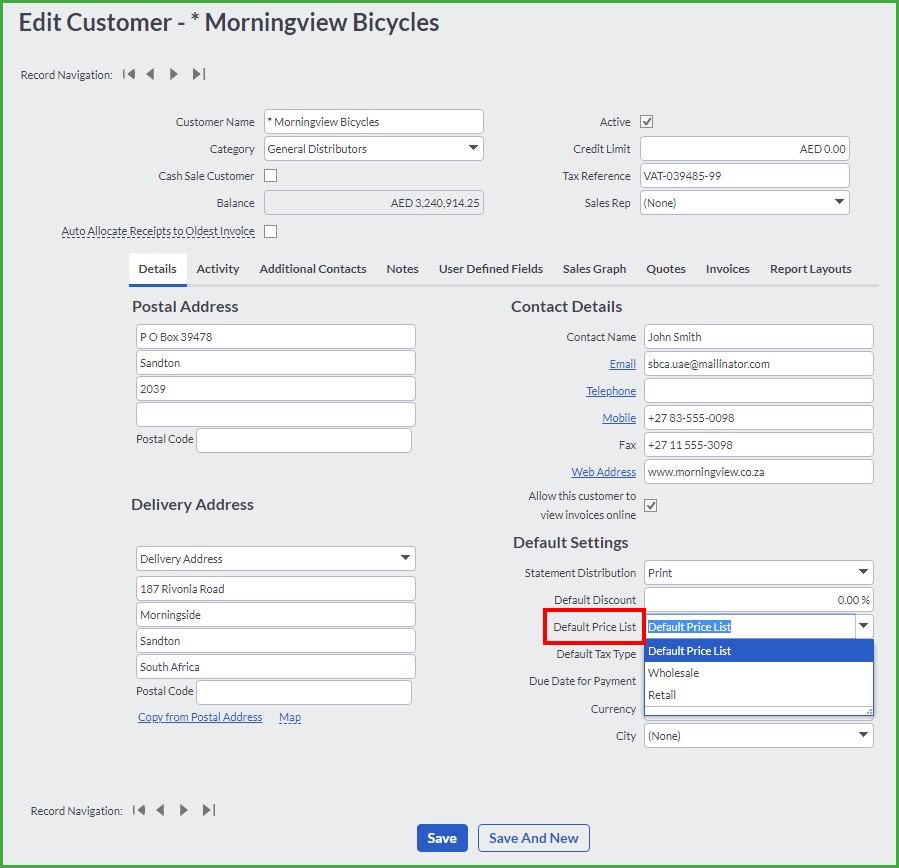Go to previous record in top navigation
The height and width of the screenshot is (868, 899).
coord(150,74)
